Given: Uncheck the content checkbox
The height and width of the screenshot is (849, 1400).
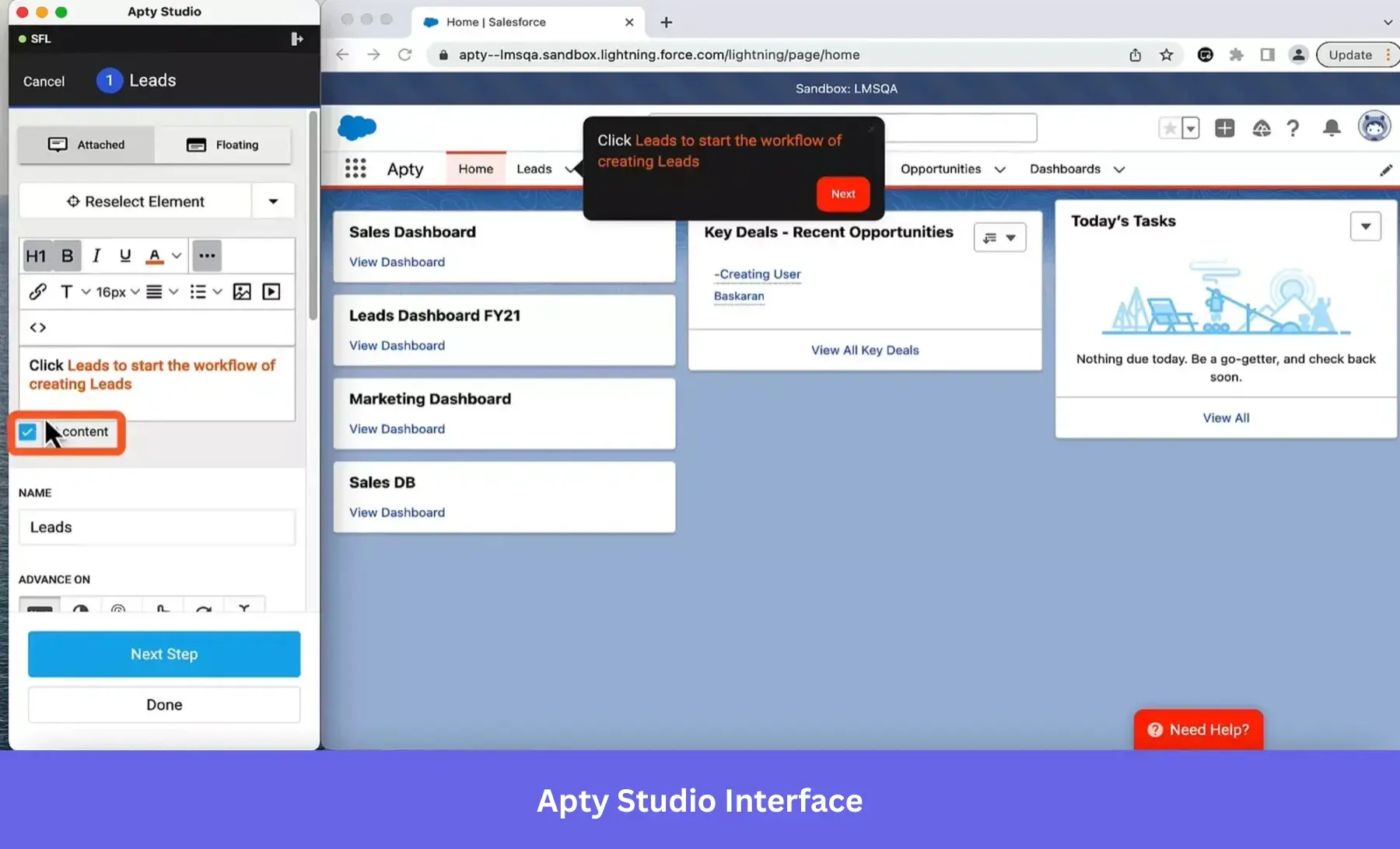Looking at the screenshot, I should 28,431.
